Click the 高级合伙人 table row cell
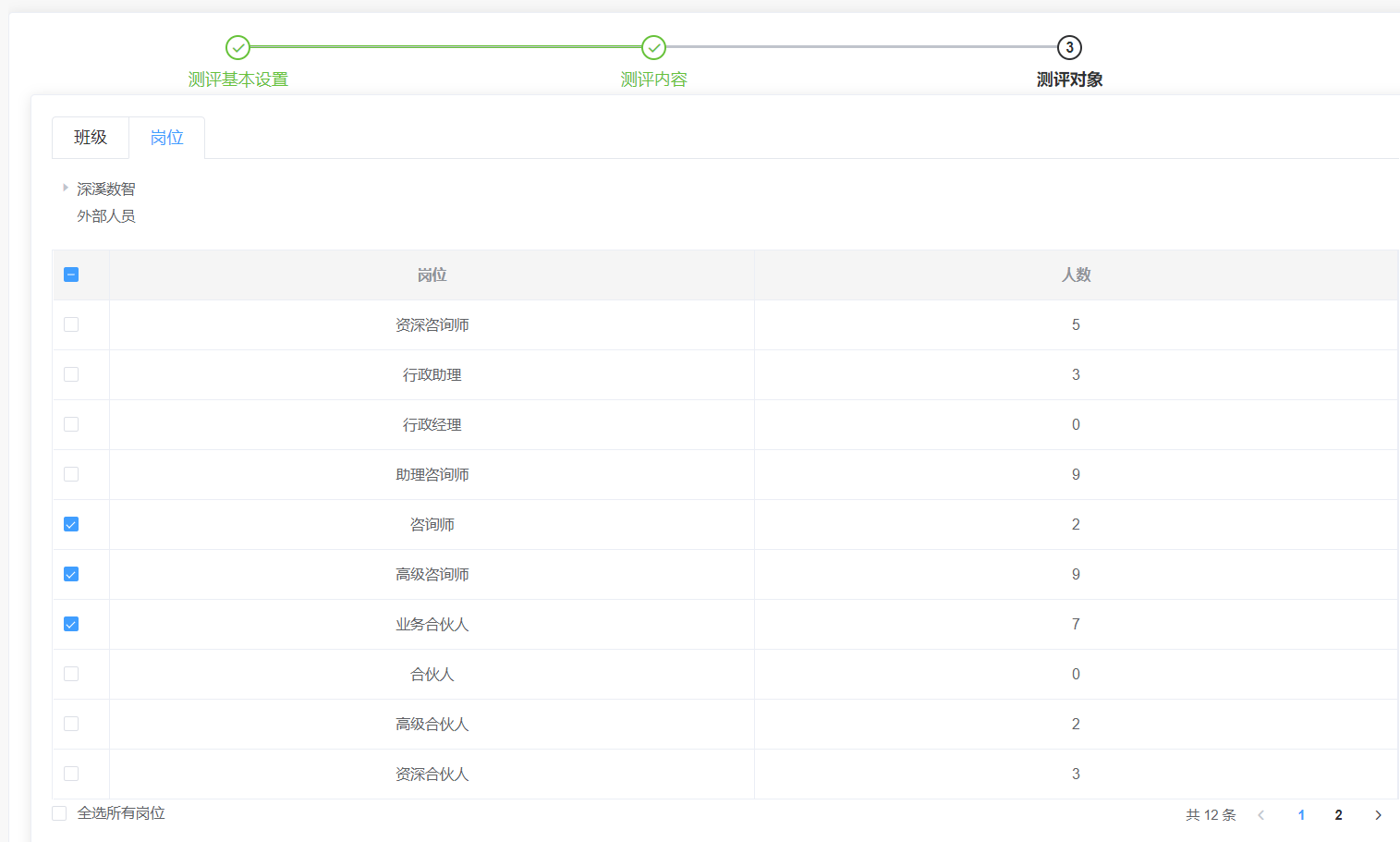 point(432,725)
